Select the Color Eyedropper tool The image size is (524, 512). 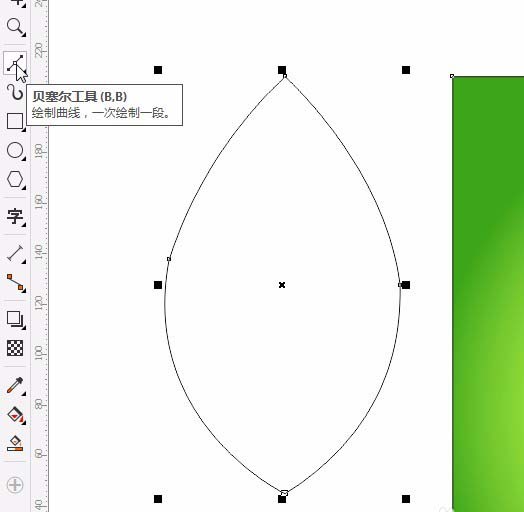coord(15,385)
